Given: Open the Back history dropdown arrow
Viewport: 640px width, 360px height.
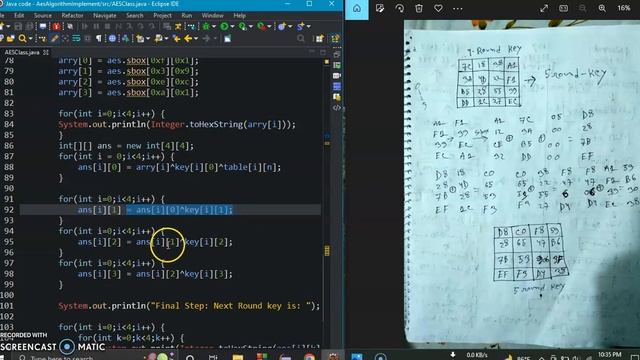Looking at the screenshot, I should pyautogui.click(x=196, y=38).
